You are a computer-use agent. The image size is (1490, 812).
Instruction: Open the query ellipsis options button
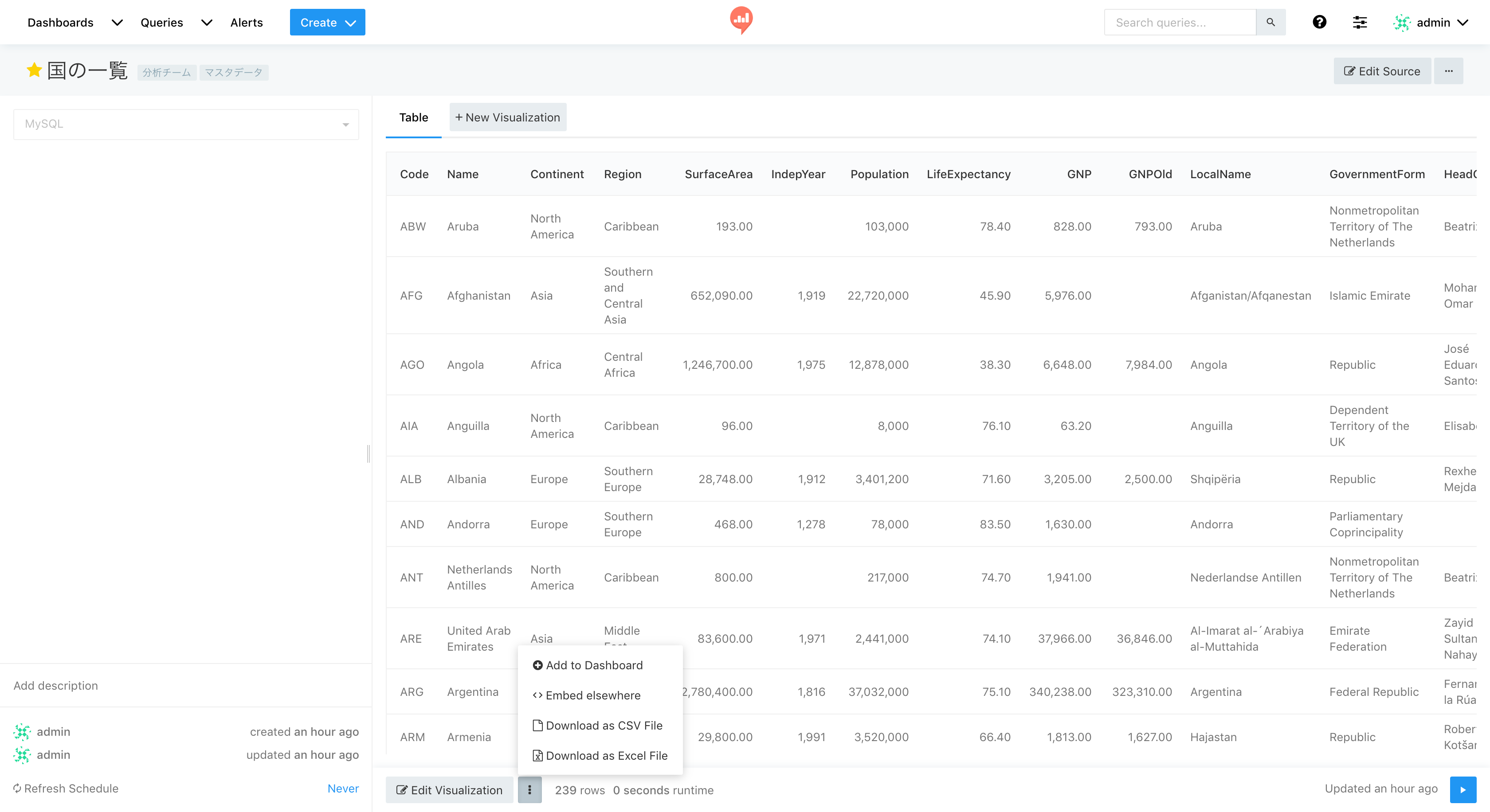point(1448,71)
